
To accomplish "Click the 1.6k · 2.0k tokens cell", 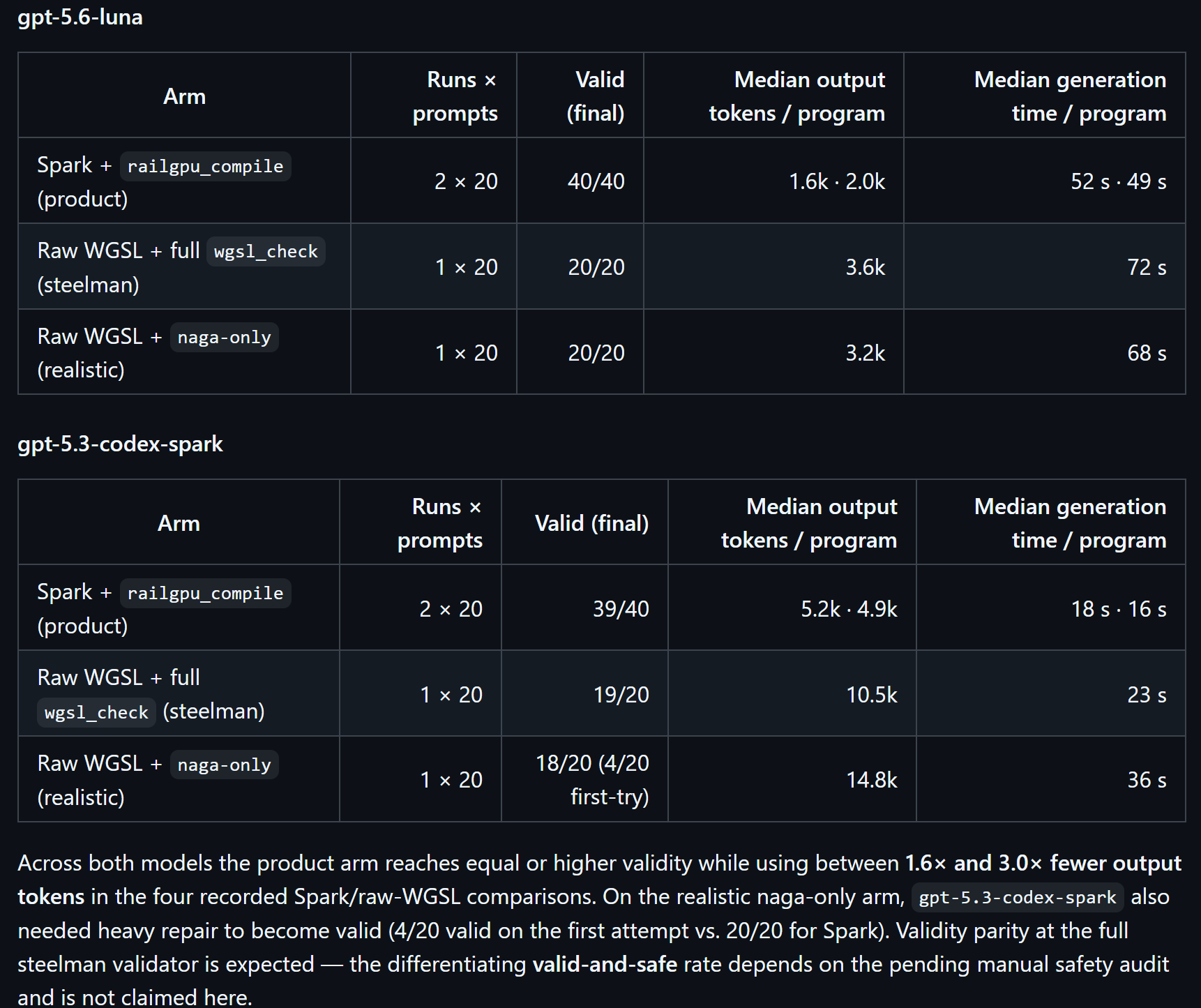I will (x=773, y=181).
